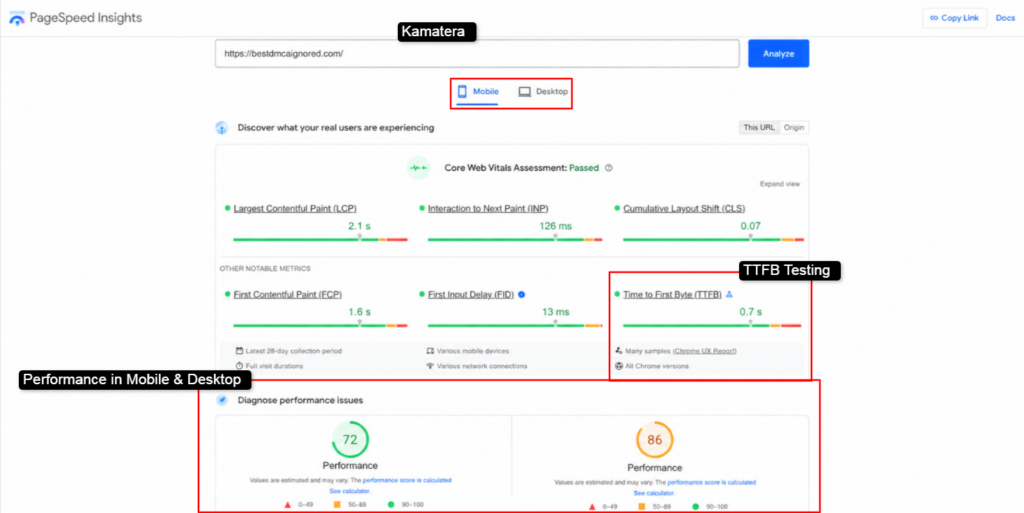Click the LCP distribution bar
The height and width of the screenshot is (513, 1024).
click(x=320, y=240)
